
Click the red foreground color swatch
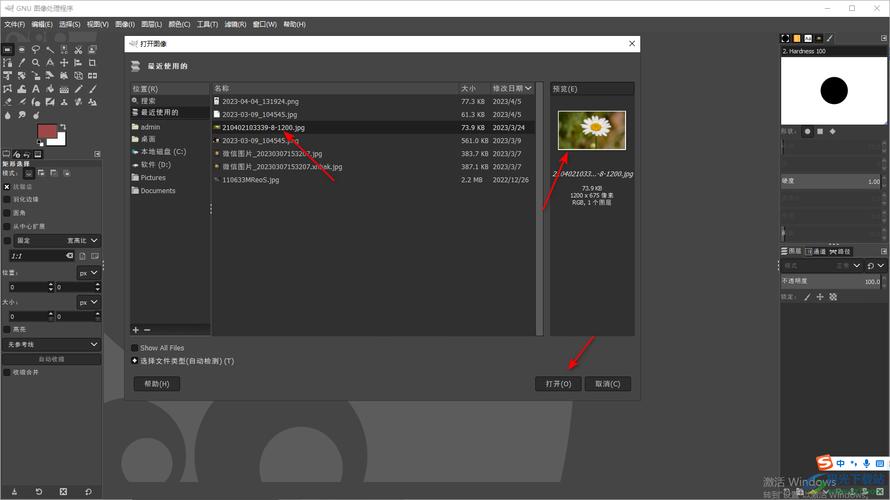point(45,130)
